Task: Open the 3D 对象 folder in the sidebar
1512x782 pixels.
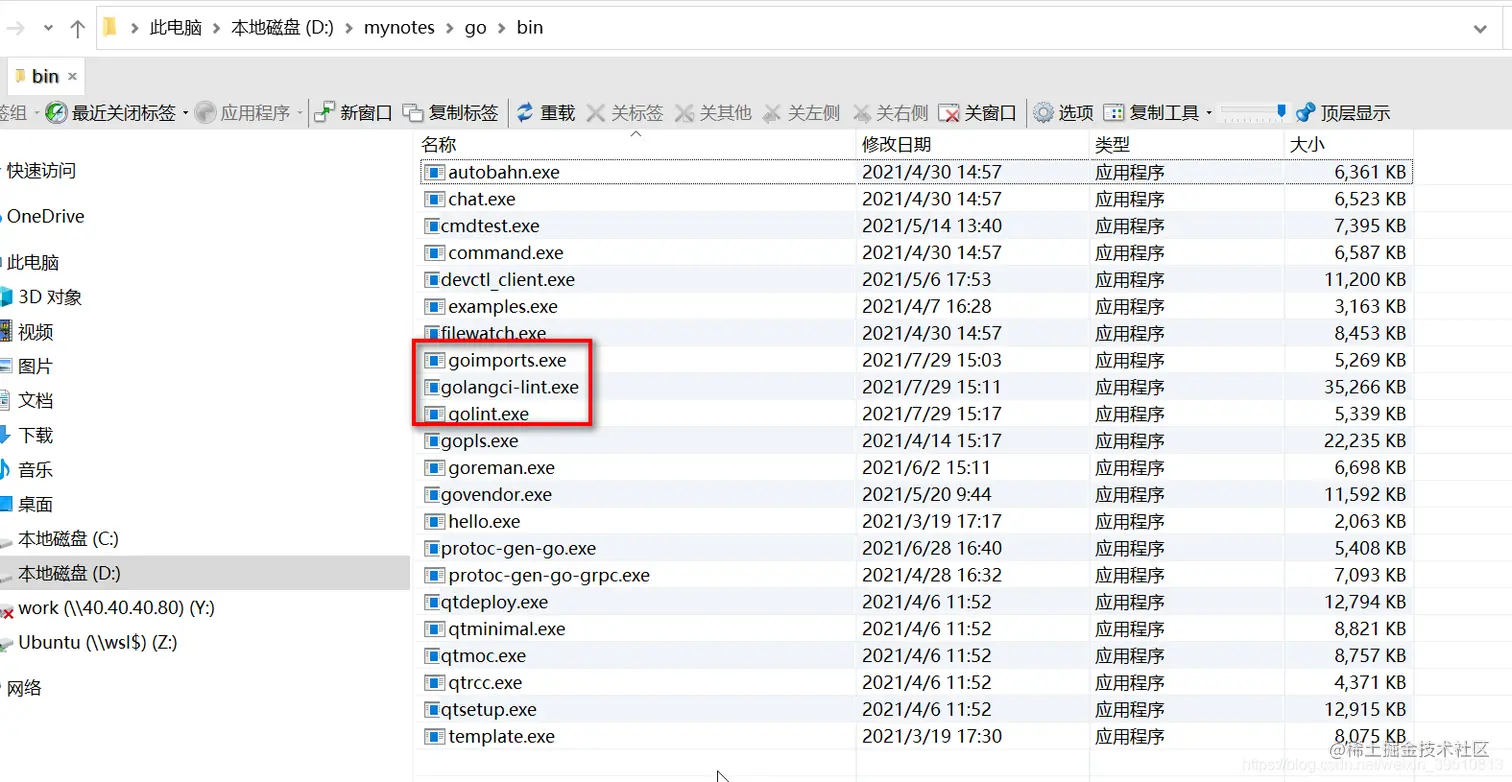Action: [50, 297]
